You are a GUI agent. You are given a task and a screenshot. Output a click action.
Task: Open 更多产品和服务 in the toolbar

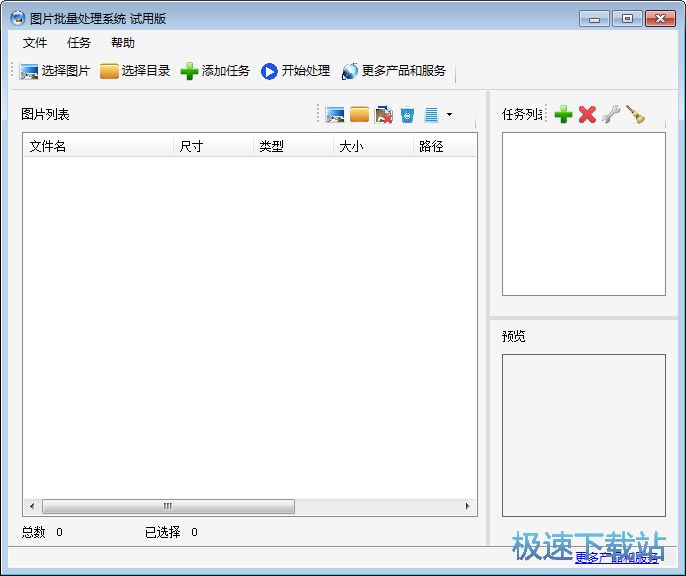coord(394,71)
